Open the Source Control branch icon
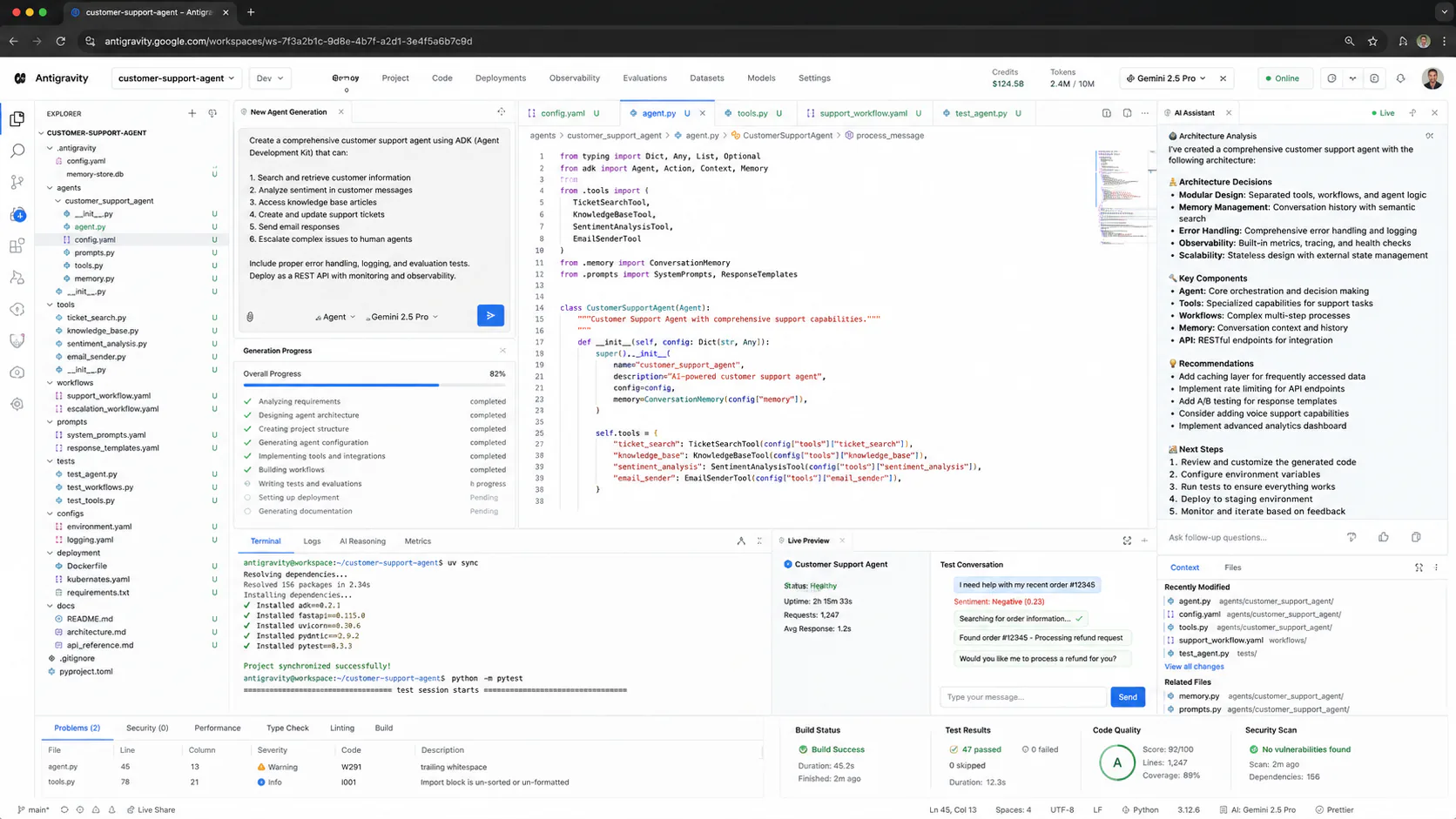The width and height of the screenshot is (1456, 819). 17,182
